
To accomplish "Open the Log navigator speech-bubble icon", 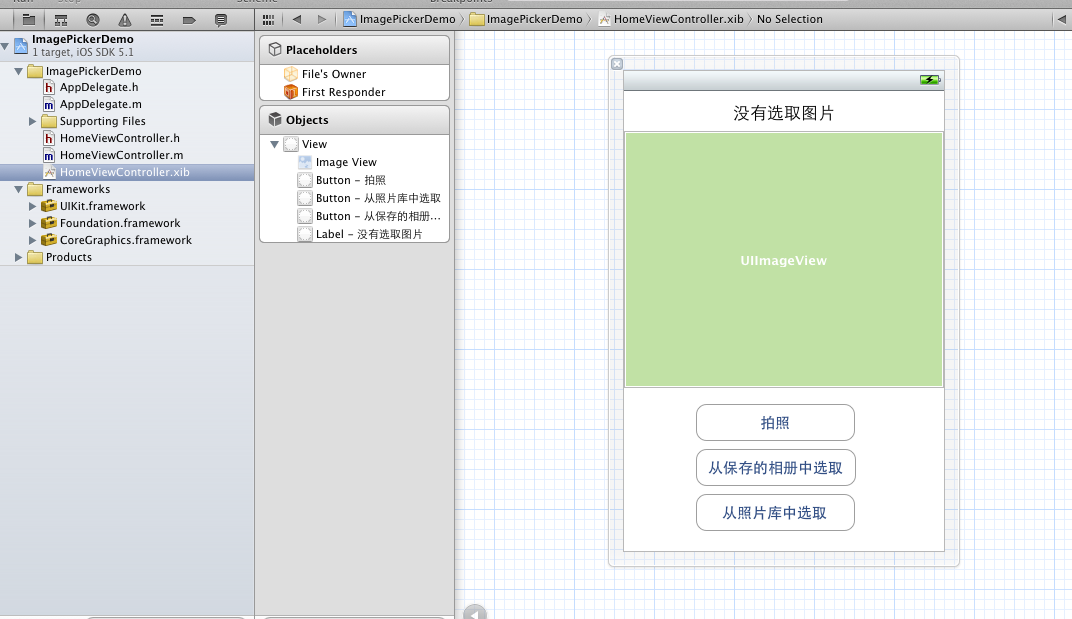I will (x=221, y=19).
